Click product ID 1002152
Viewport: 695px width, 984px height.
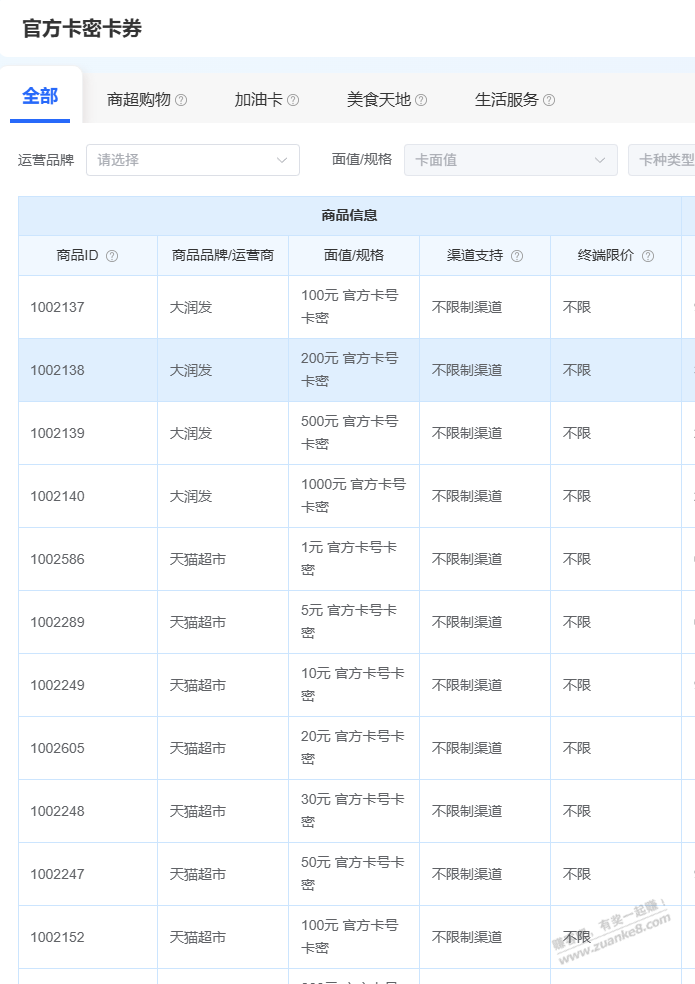point(57,938)
